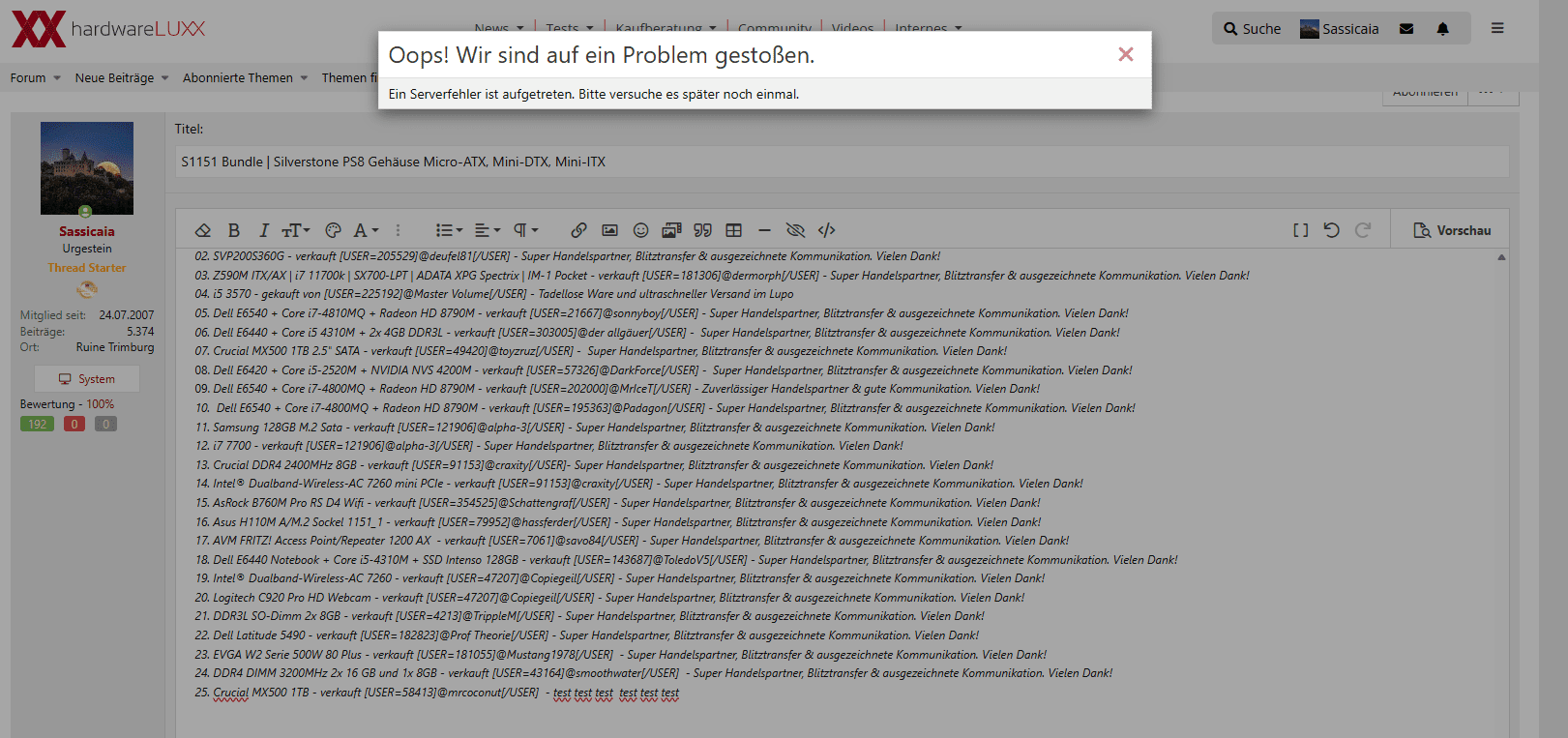Open the Forum dropdown menu
The image size is (1568, 738).
click(x=36, y=78)
